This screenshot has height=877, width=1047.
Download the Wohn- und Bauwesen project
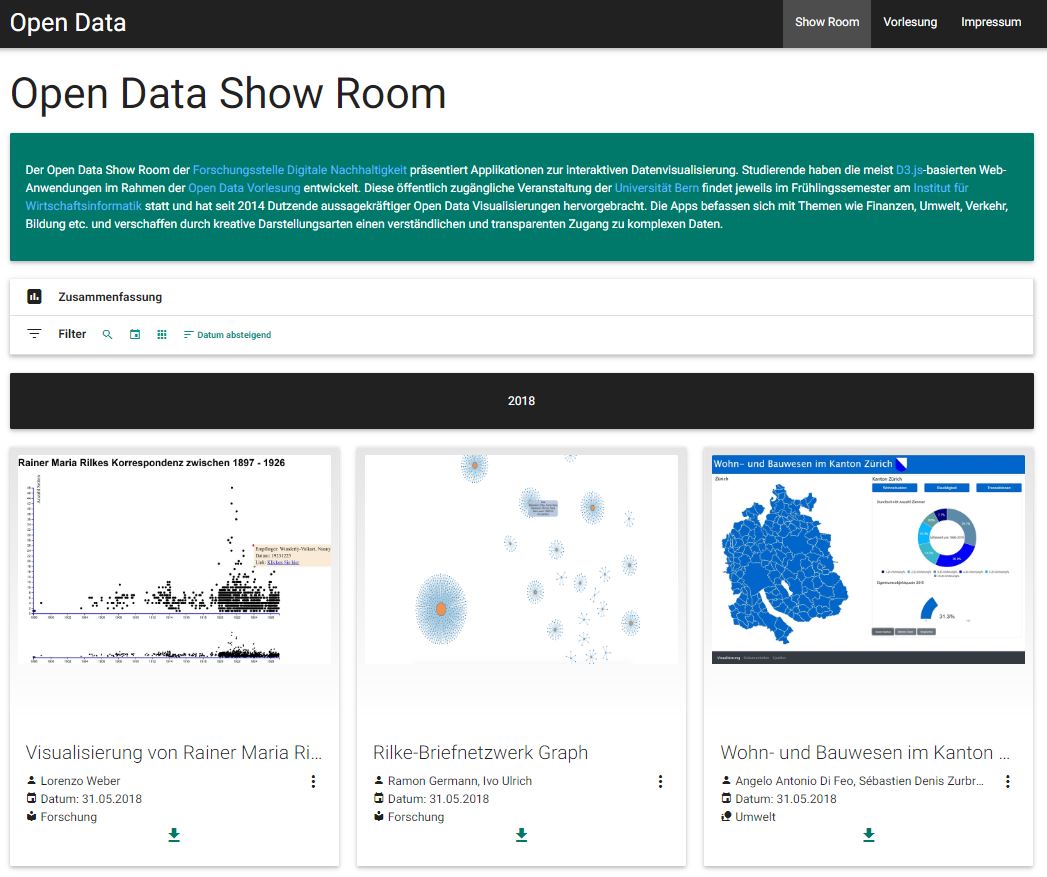click(x=868, y=835)
